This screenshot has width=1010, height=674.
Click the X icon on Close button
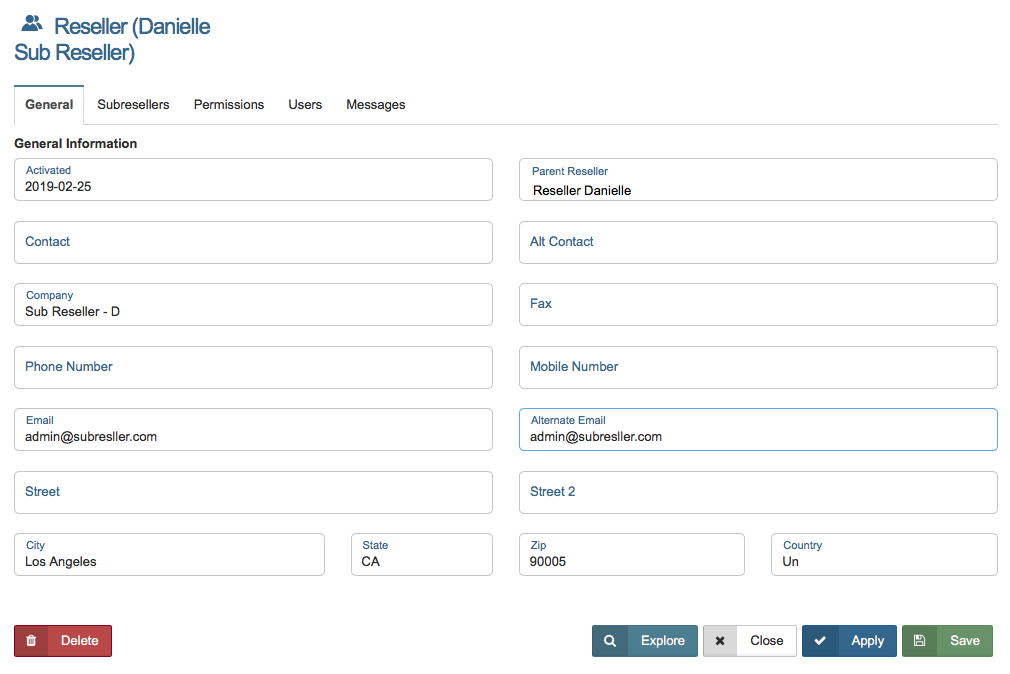pyautogui.click(x=720, y=641)
